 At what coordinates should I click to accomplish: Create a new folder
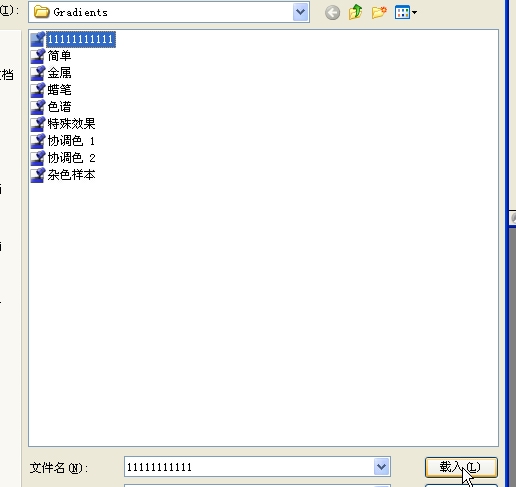coord(379,12)
